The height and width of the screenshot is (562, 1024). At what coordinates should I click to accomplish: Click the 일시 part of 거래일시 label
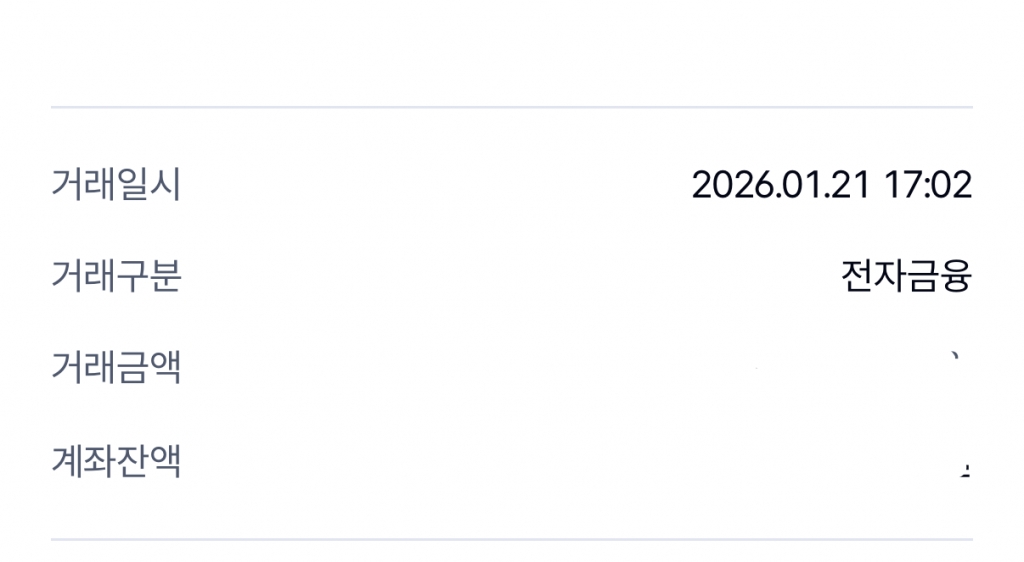pos(149,186)
